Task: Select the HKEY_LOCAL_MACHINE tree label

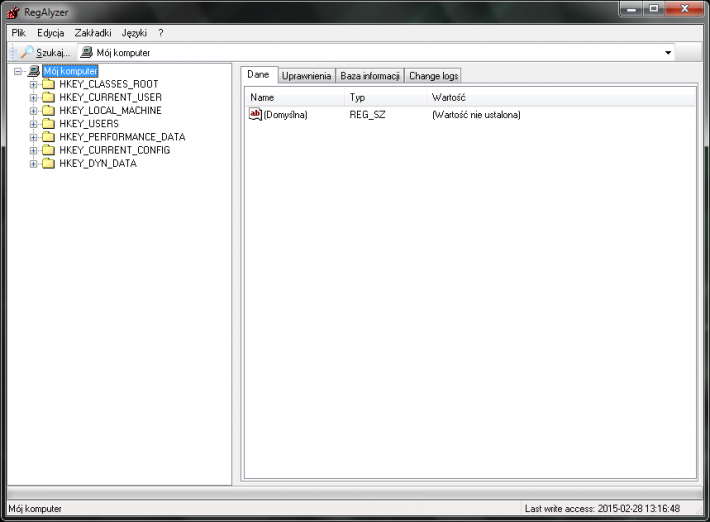Action: point(110,110)
